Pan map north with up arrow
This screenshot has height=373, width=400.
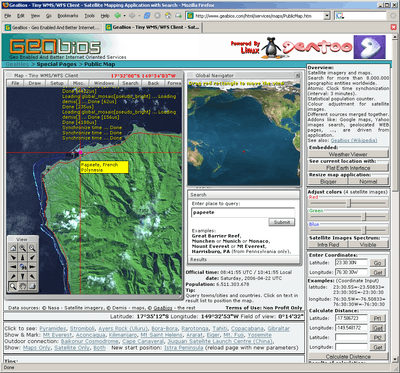[x=23, y=257]
